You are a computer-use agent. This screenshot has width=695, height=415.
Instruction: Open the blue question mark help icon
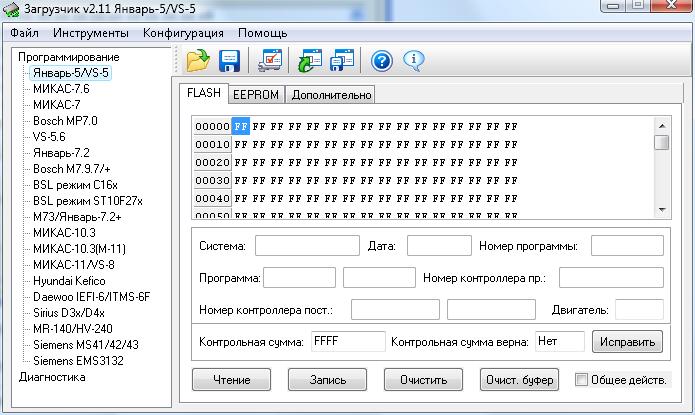(x=382, y=61)
